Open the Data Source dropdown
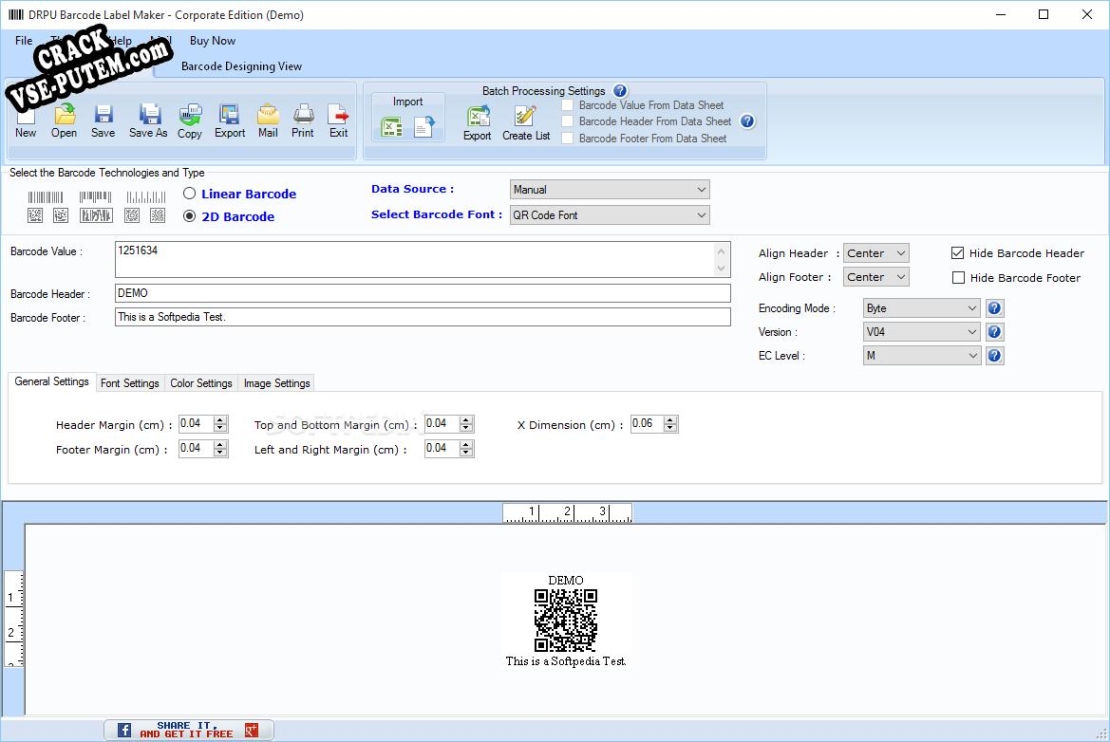The image size is (1110, 742). tap(610, 190)
